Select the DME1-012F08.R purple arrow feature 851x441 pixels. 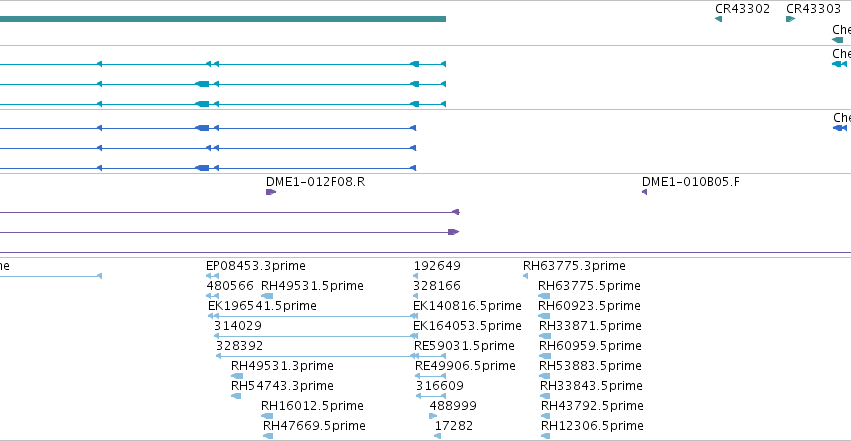tap(271, 192)
